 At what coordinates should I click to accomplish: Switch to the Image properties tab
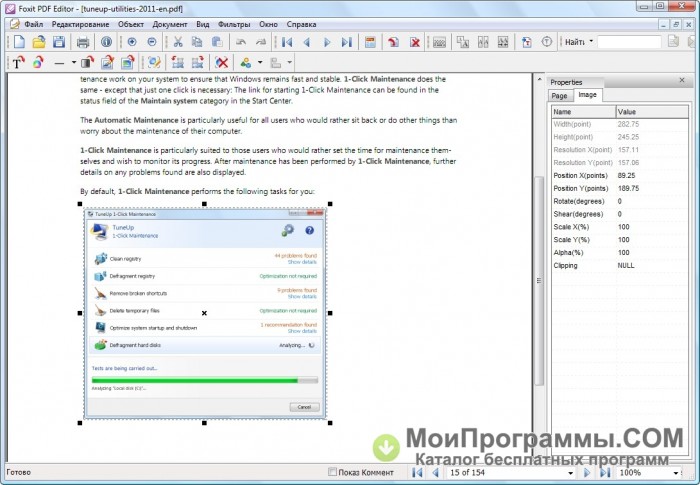coord(588,95)
